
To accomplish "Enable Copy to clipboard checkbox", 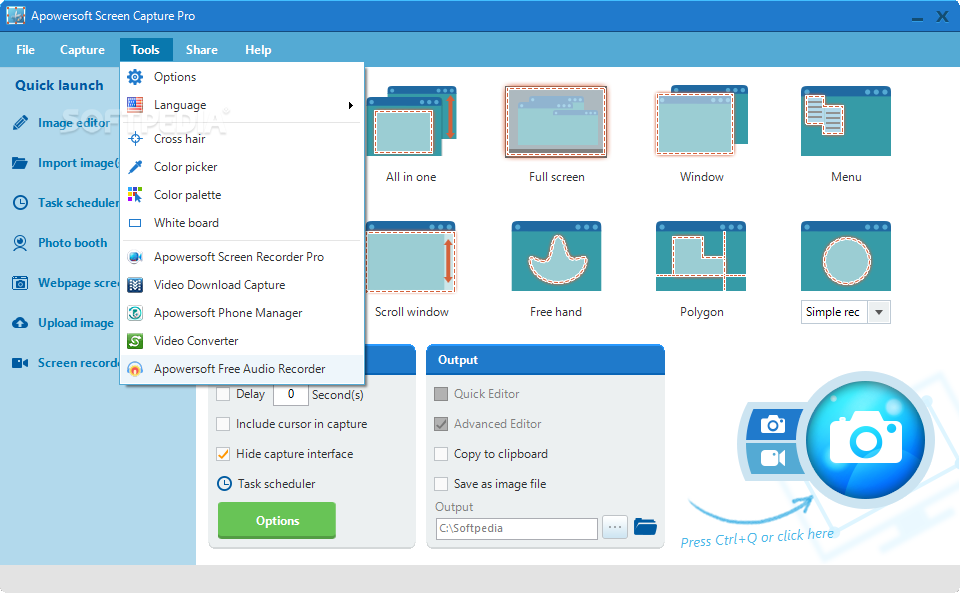I will pos(441,453).
